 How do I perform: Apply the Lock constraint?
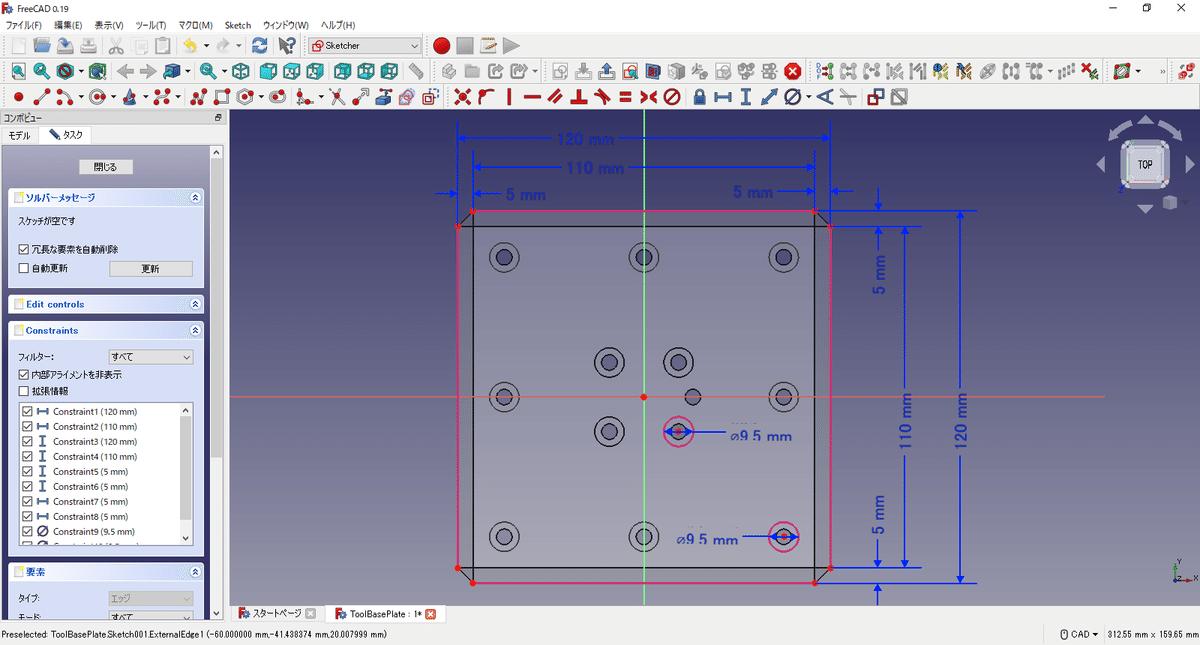(x=699, y=97)
